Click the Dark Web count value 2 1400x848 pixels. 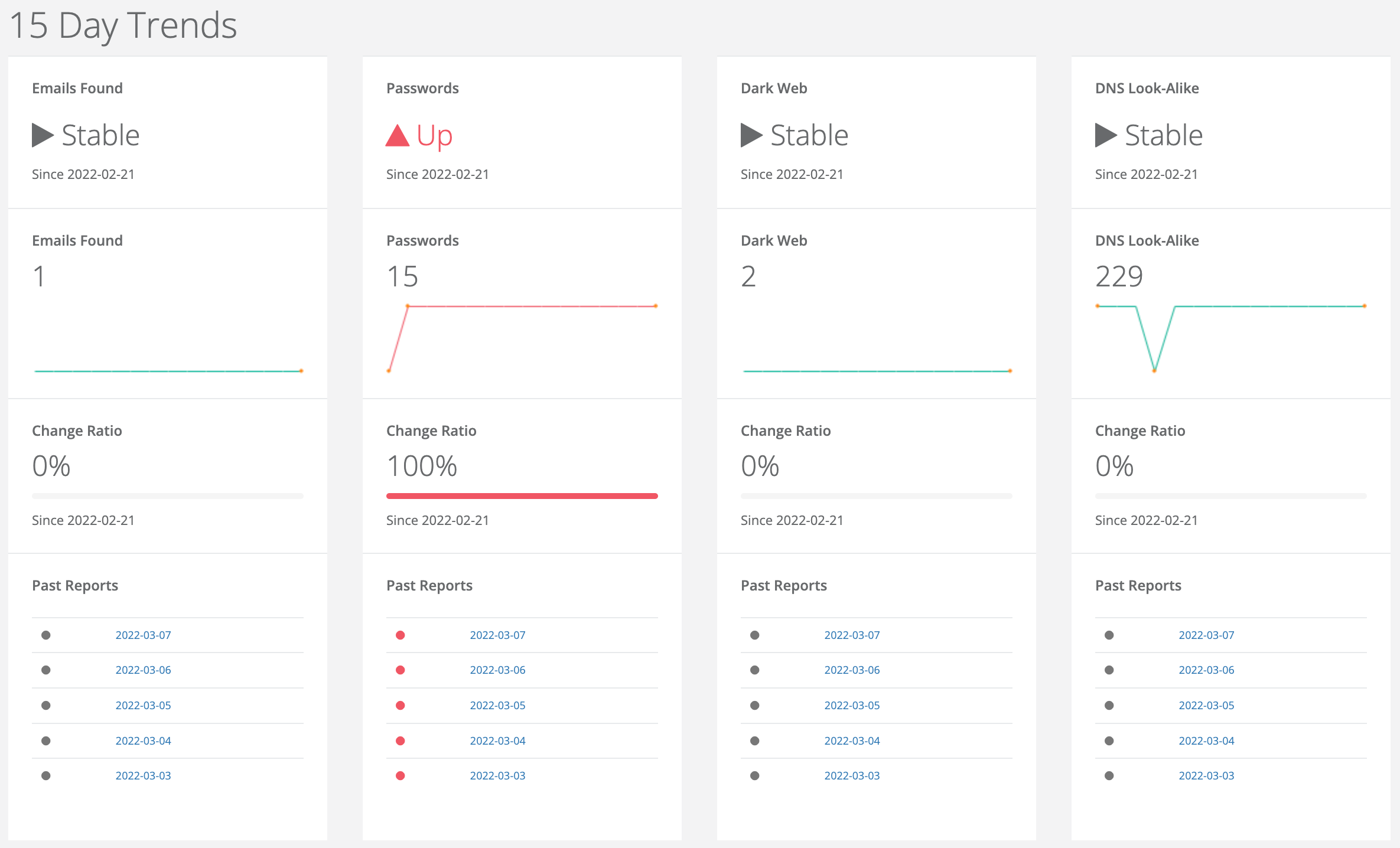[x=748, y=276]
